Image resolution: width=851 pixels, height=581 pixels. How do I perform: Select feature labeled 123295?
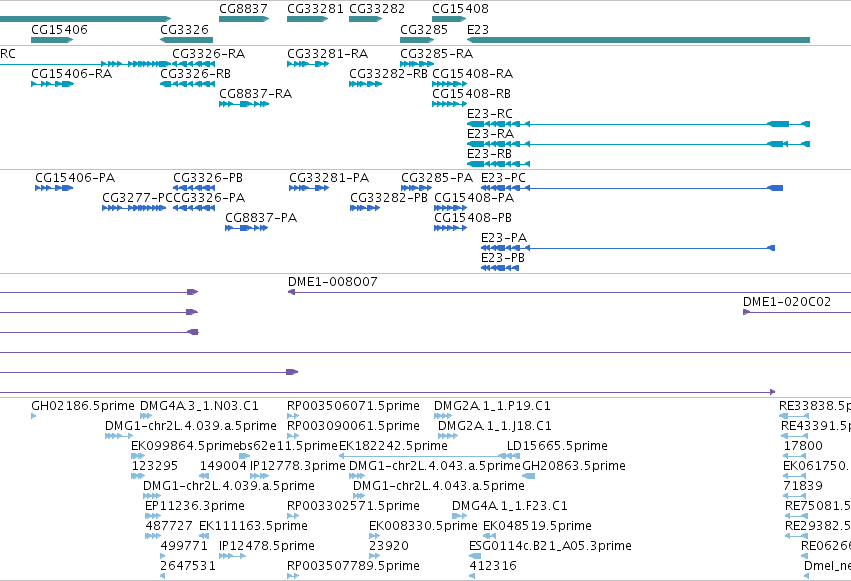pyautogui.click(x=138, y=476)
